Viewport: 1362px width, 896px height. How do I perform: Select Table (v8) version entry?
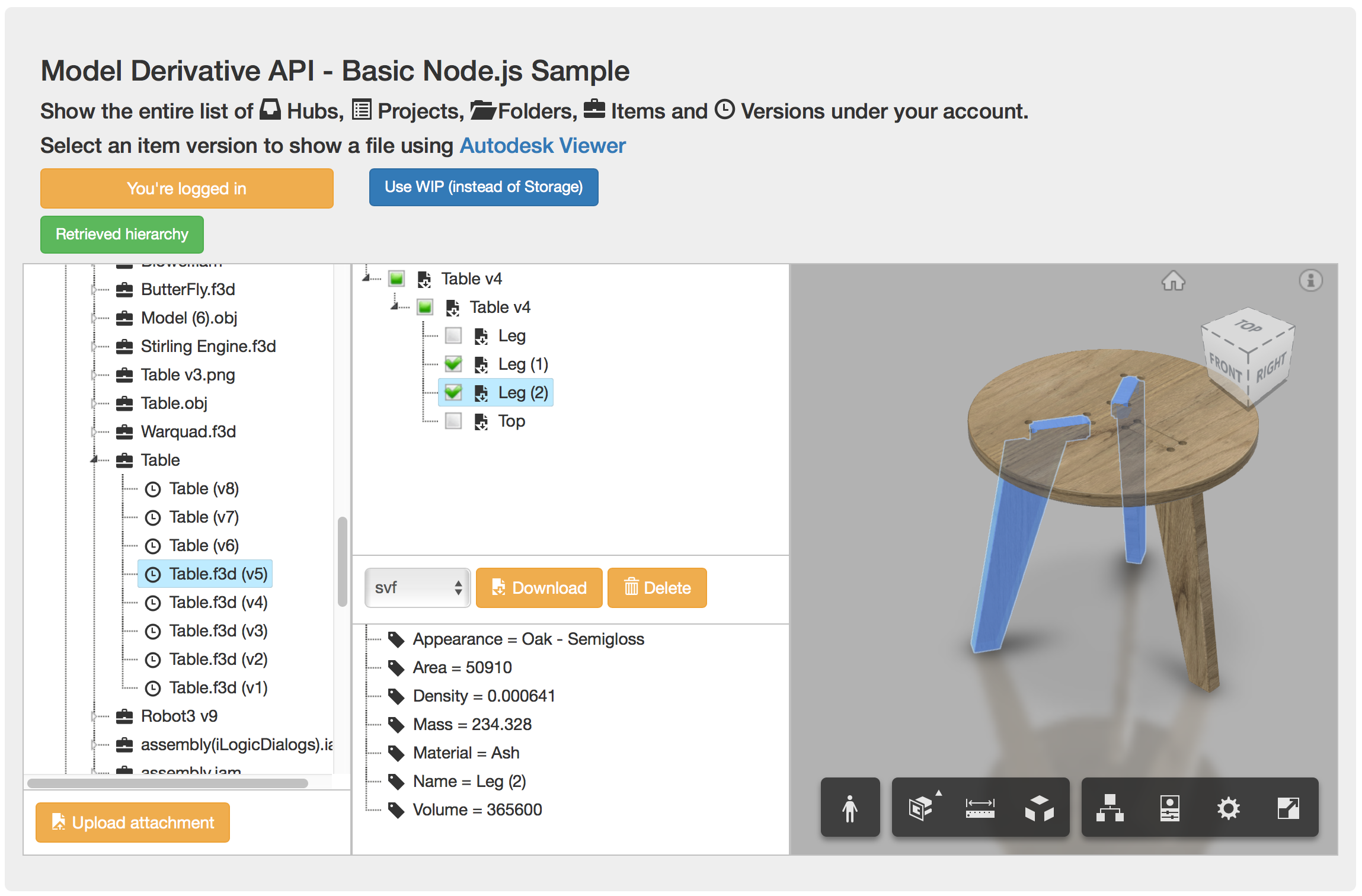click(x=203, y=489)
